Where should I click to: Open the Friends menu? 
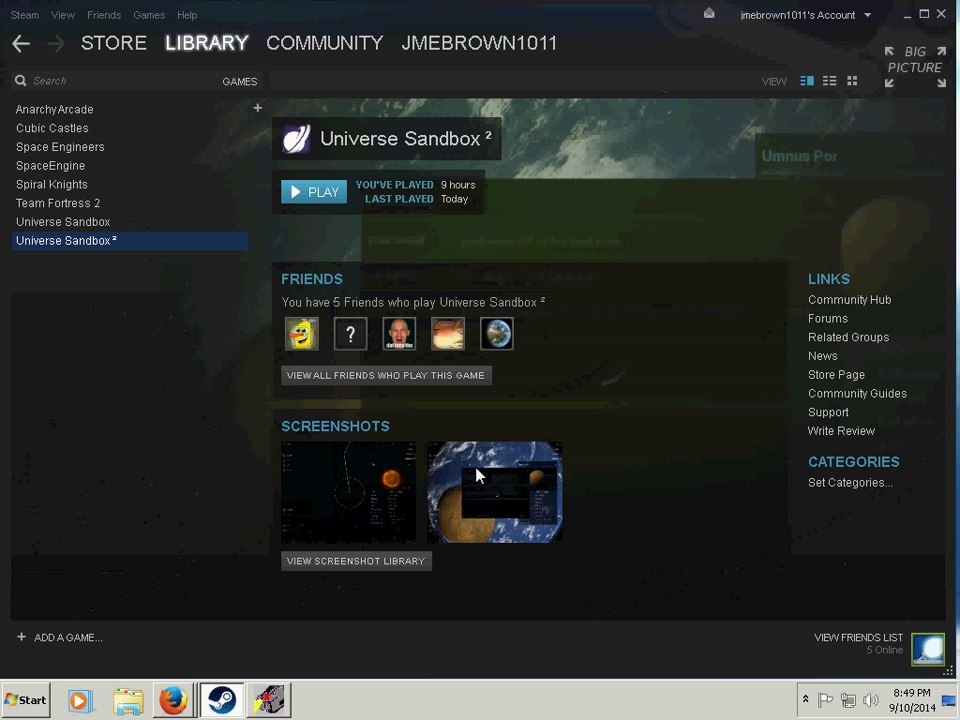click(103, 15)
